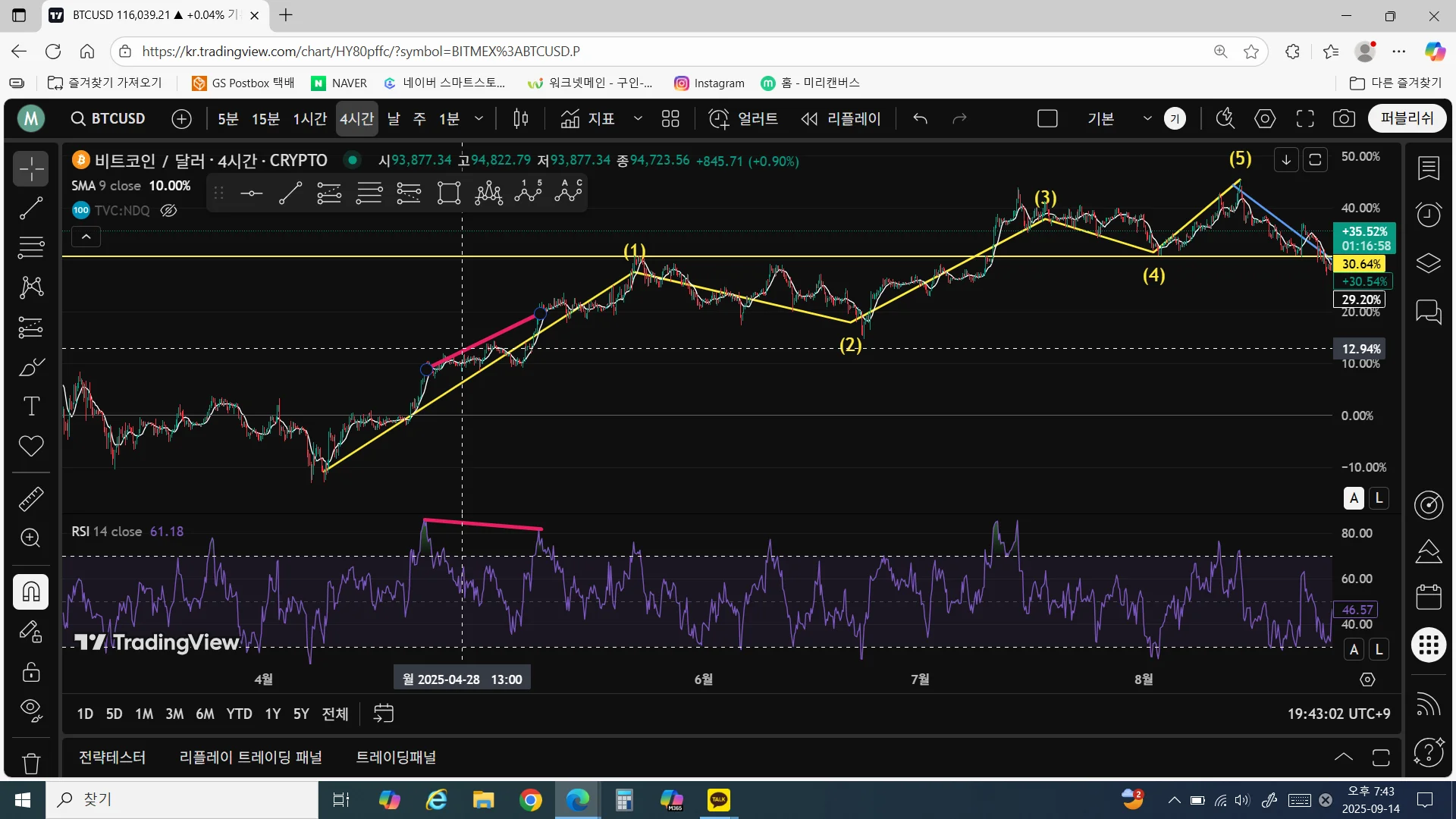Delete drawings with the trash icon
The image size is (1456, 819).
31,762
